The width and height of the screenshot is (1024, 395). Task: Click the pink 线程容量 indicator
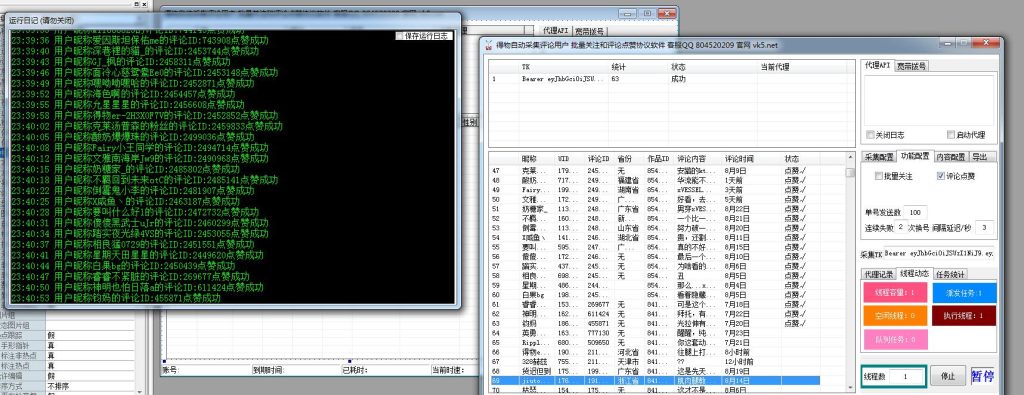tap(895, 293)
